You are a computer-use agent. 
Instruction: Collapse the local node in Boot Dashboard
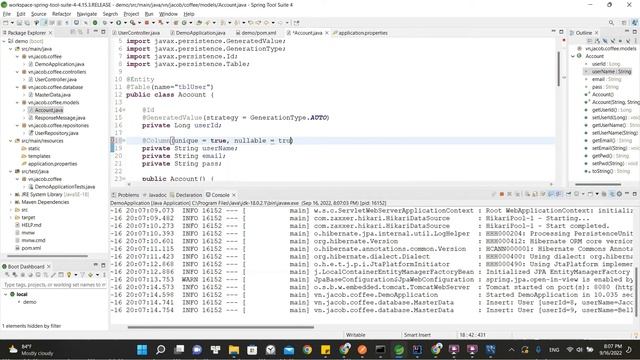[6, 294]
